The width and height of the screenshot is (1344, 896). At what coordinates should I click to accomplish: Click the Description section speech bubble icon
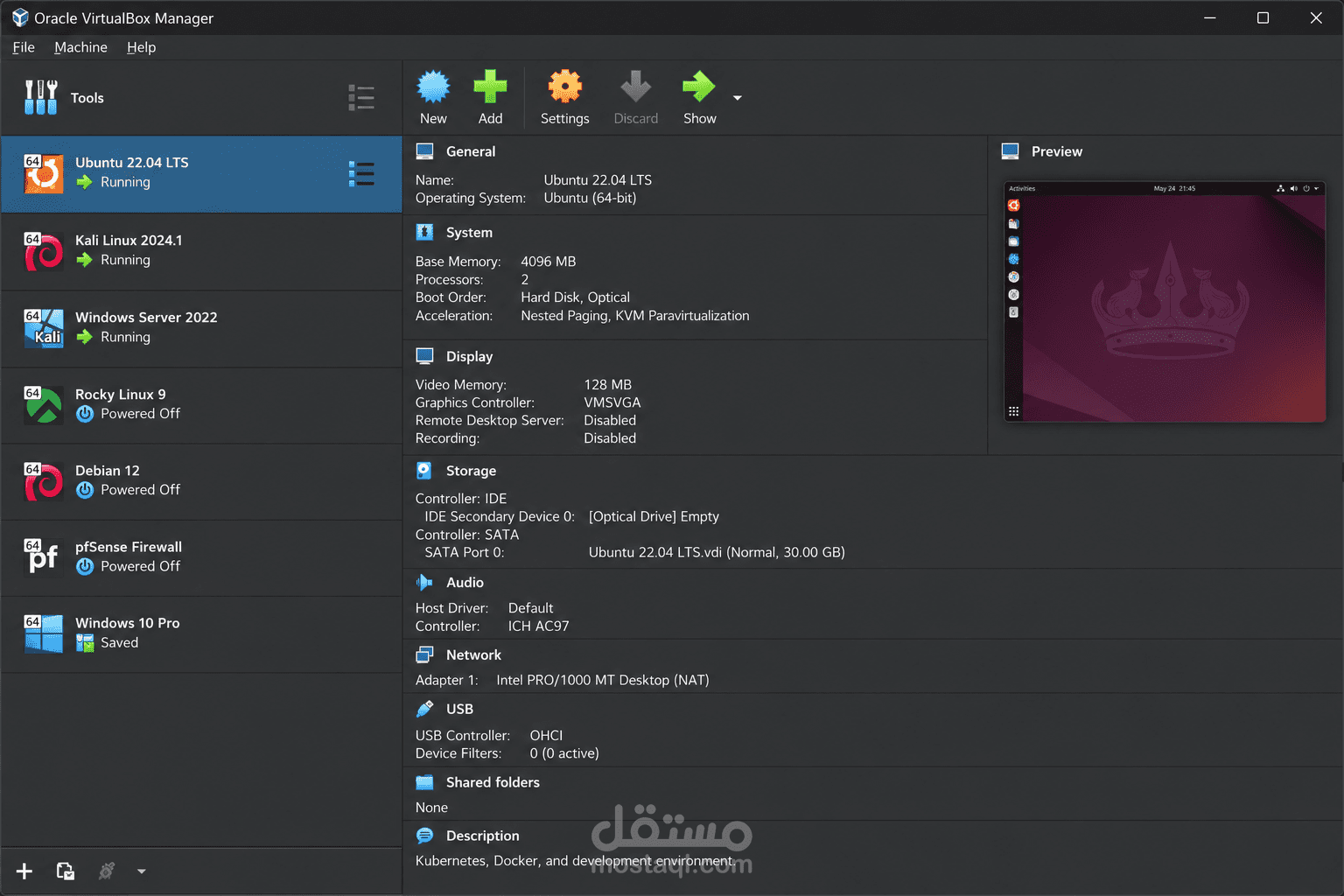point(424,836)
